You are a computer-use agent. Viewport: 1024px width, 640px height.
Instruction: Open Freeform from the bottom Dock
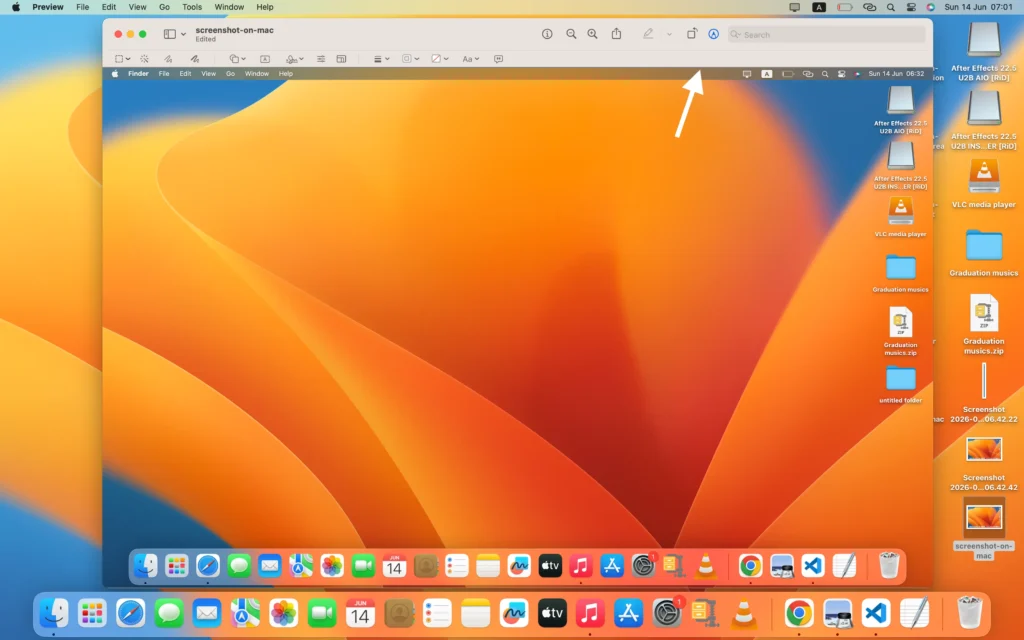pos(513,613)
